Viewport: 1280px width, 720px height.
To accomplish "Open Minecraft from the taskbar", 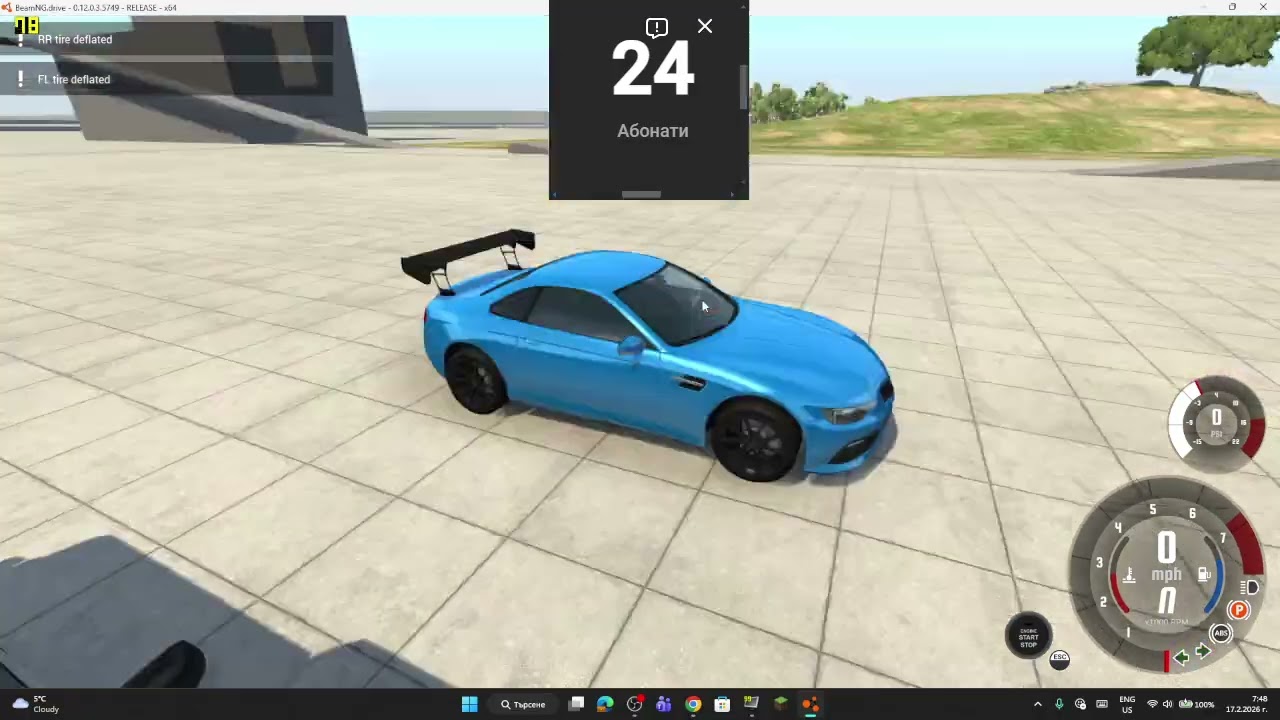I will click(x=781, y=704).
